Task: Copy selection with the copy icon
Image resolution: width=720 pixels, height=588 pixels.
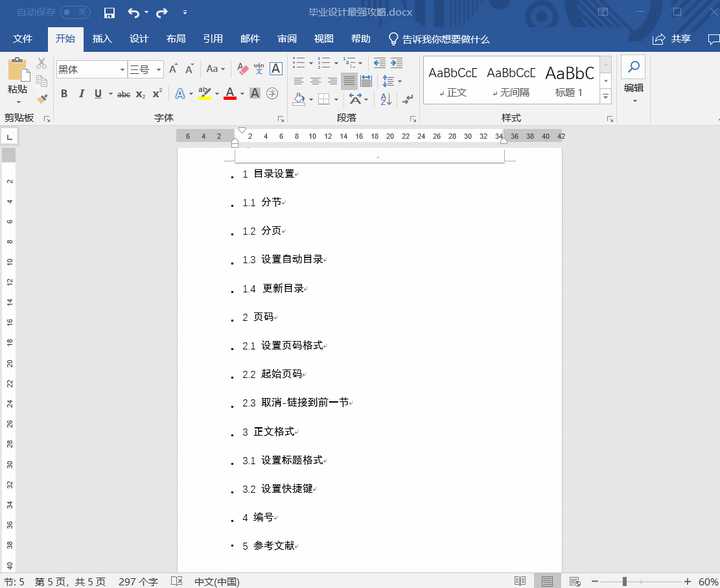Action: click(41, 81)
